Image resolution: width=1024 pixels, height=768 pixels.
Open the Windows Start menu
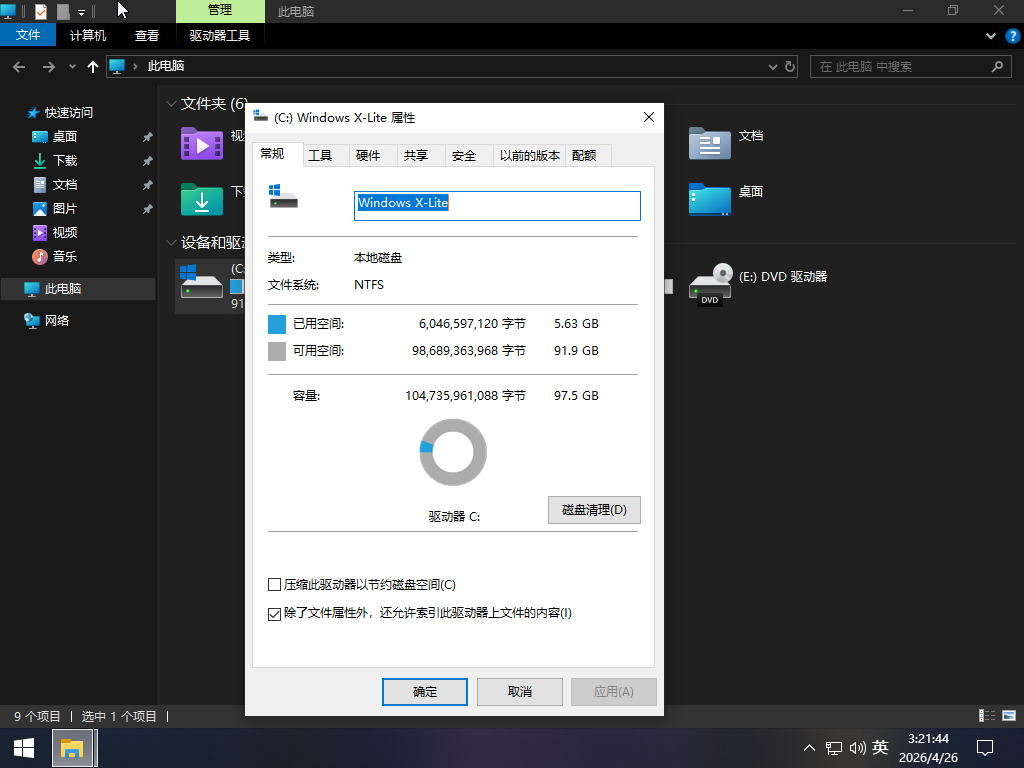[x=24, y=748]
